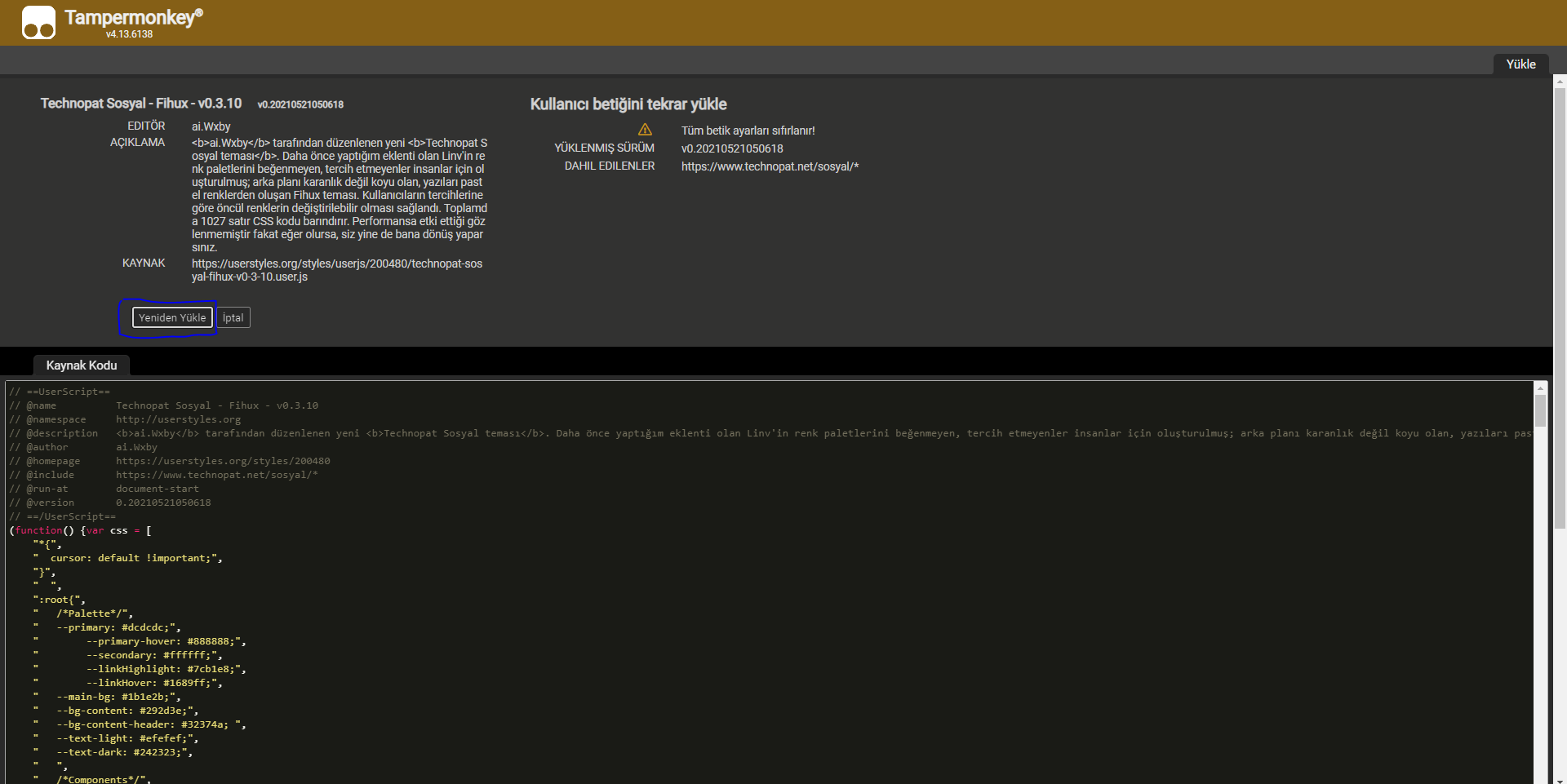This screenshot has height=784, width=1567.
Task: Cancel installation with the İptal button
Action: pyautogui.click(x=233, y=317)
